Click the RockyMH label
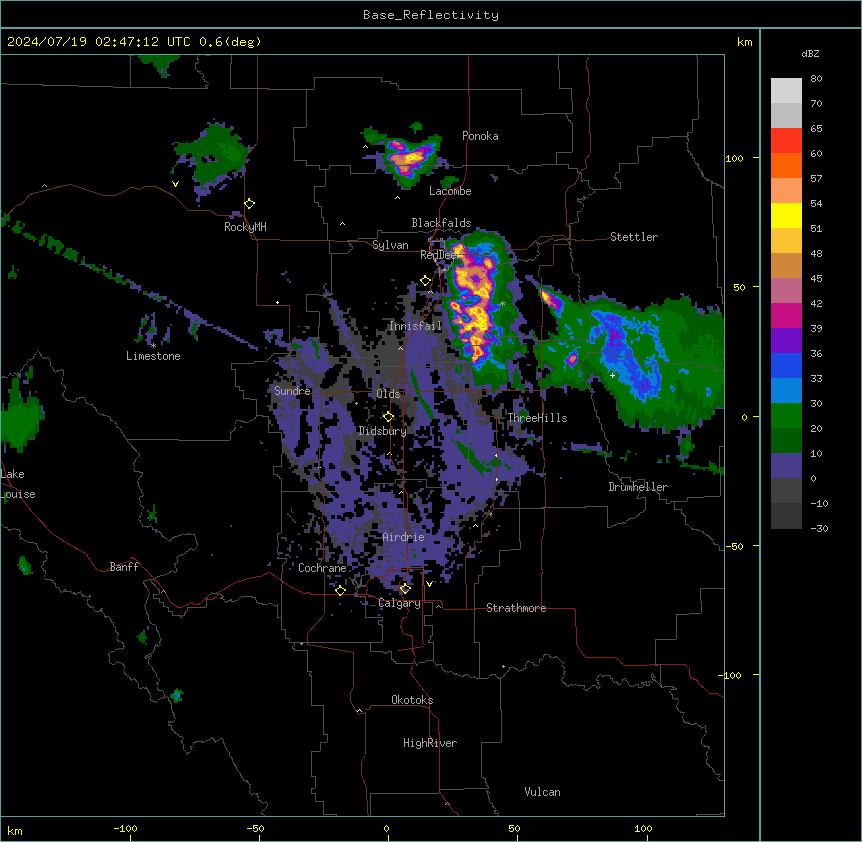 pyautogui.click(x=245, y=226)
